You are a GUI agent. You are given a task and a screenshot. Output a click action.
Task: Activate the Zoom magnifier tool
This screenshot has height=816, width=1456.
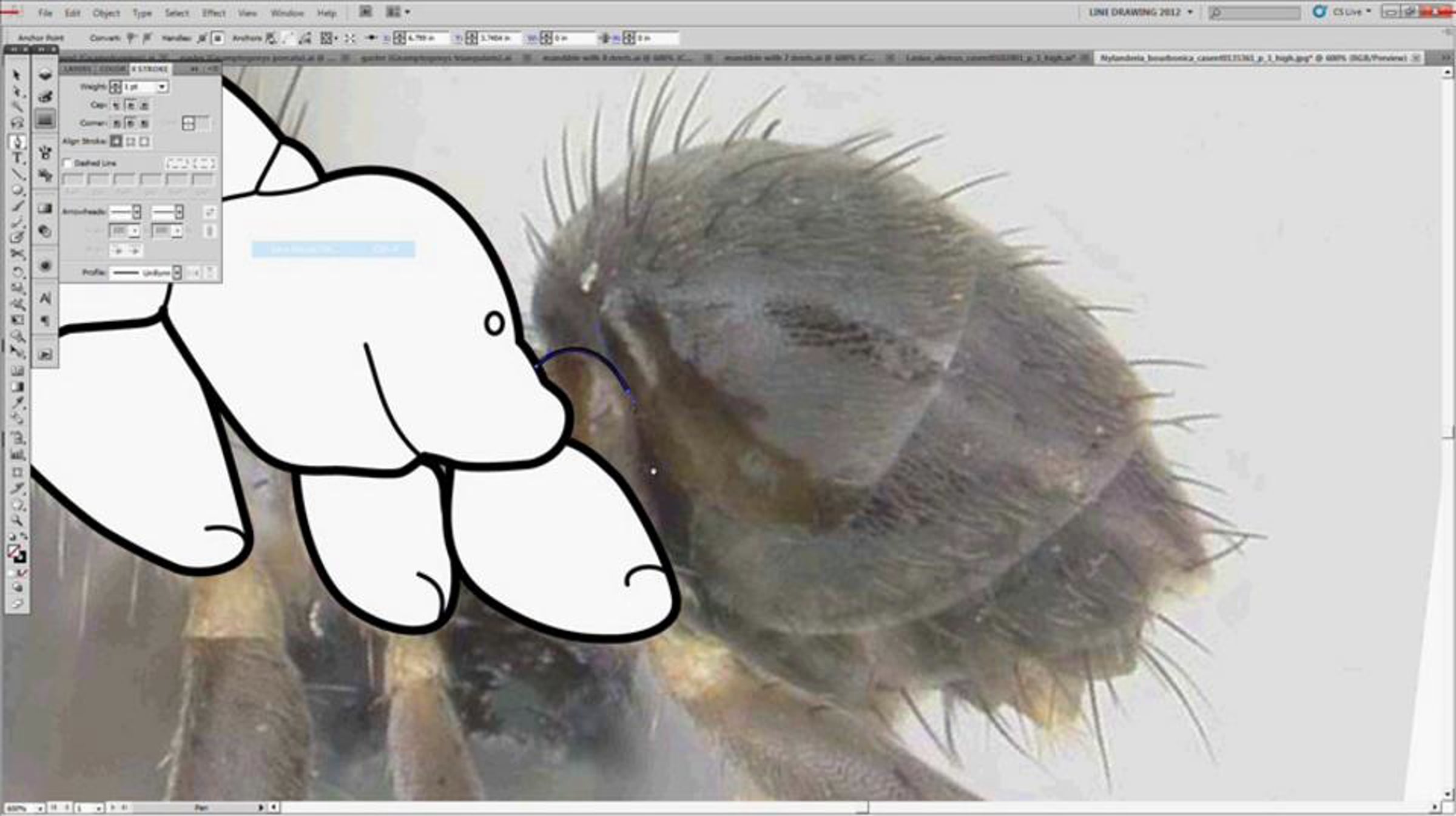point(17,521)
